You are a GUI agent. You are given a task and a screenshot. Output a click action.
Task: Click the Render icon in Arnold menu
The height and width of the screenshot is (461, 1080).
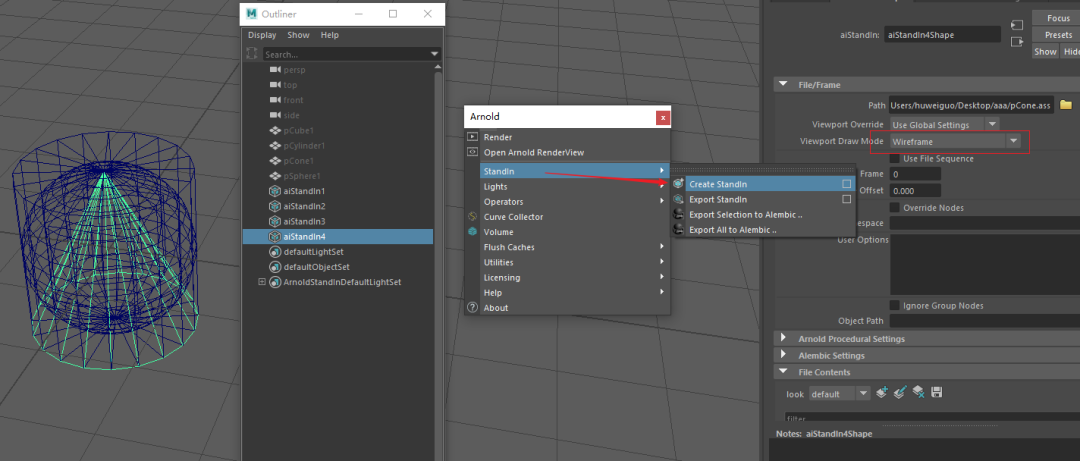[x=472, y=137]
